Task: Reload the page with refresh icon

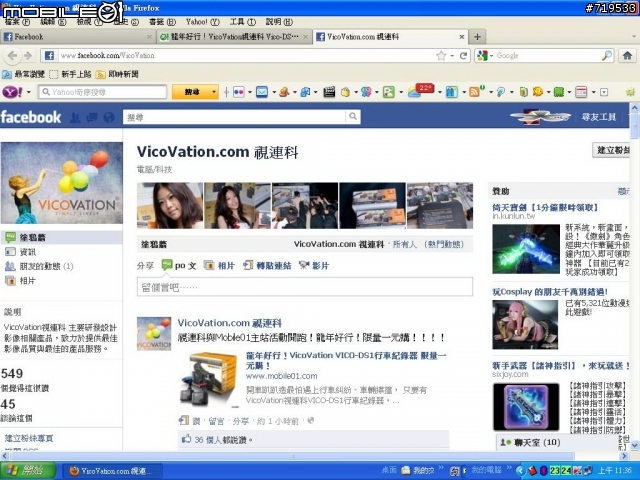Action: tap(463, 56)
